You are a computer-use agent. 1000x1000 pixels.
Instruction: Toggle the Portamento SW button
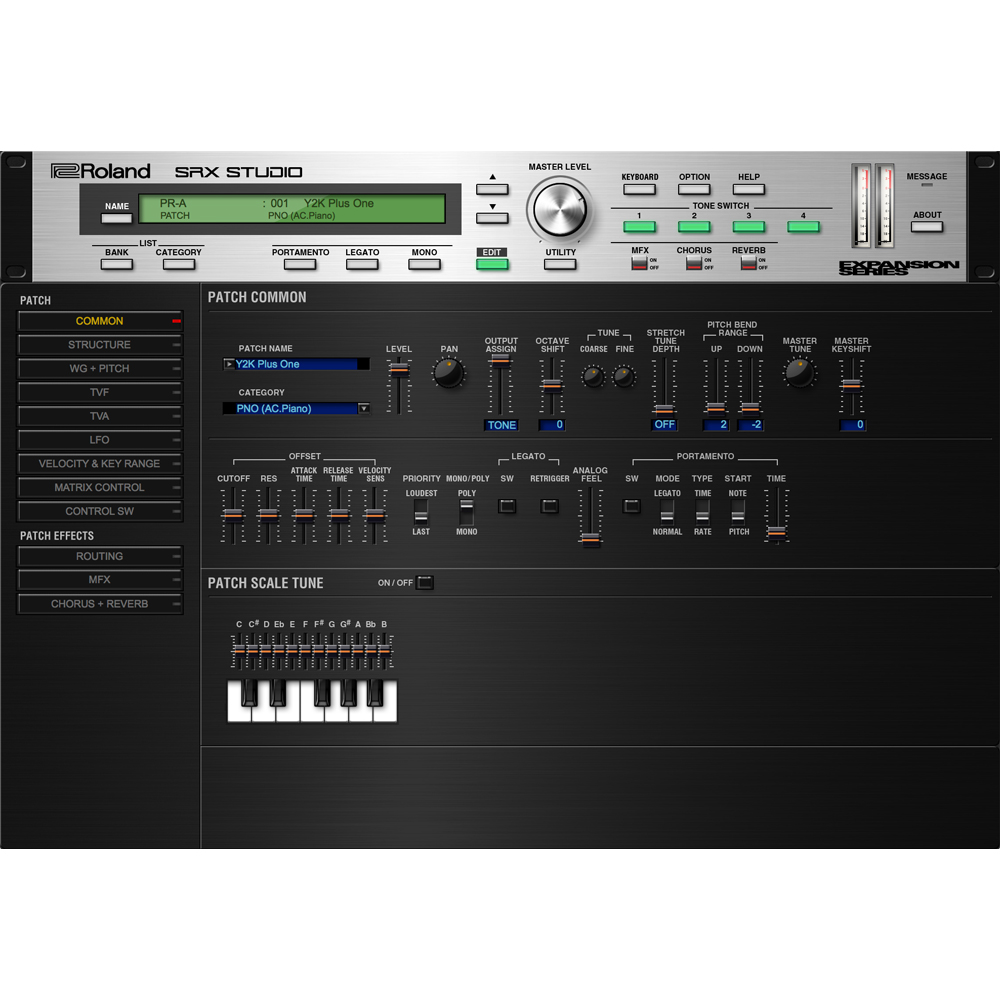[631, 506]
